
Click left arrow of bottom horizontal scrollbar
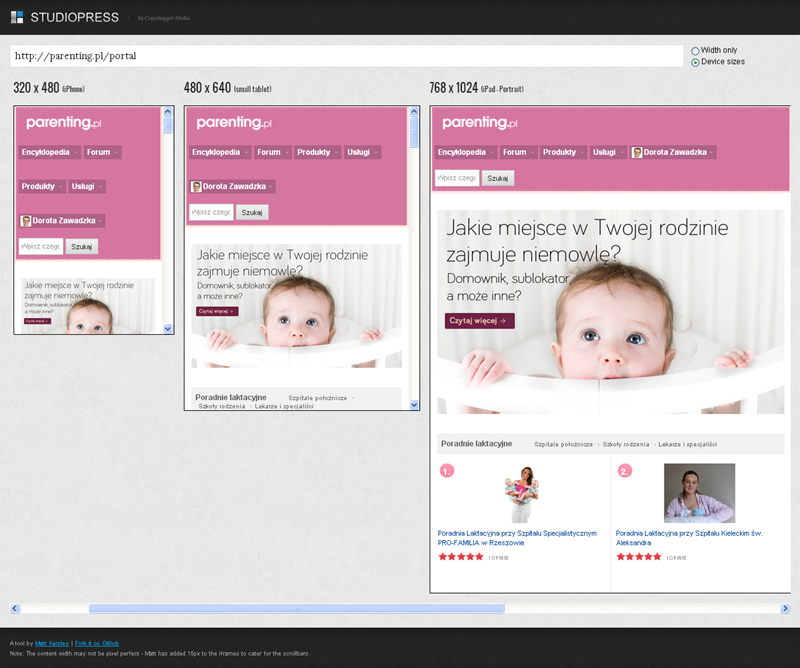15,608
